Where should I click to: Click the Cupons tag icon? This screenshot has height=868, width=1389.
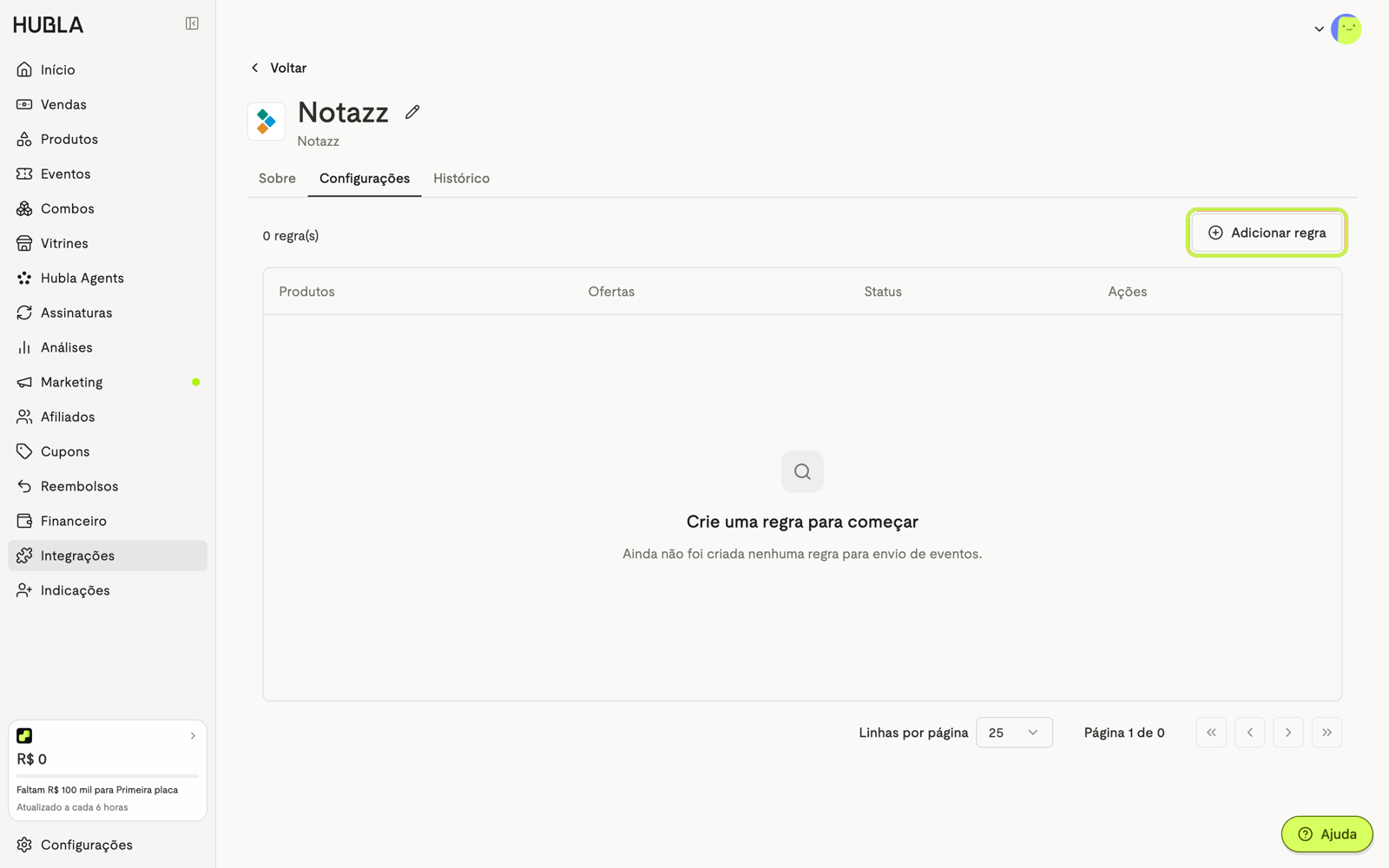coord(24,451)
